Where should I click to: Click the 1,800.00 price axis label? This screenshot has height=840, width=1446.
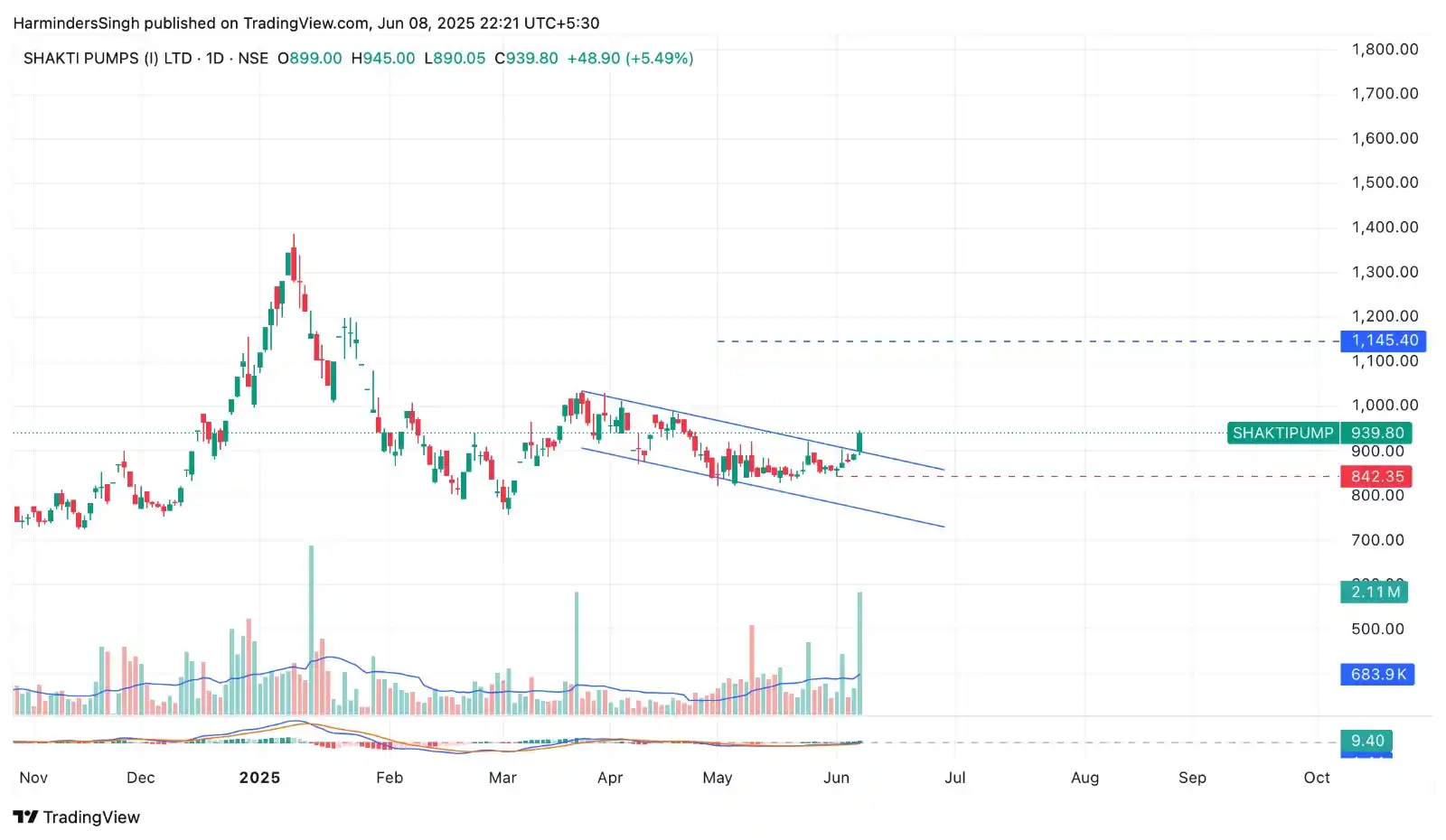[x=1385, y=49]
